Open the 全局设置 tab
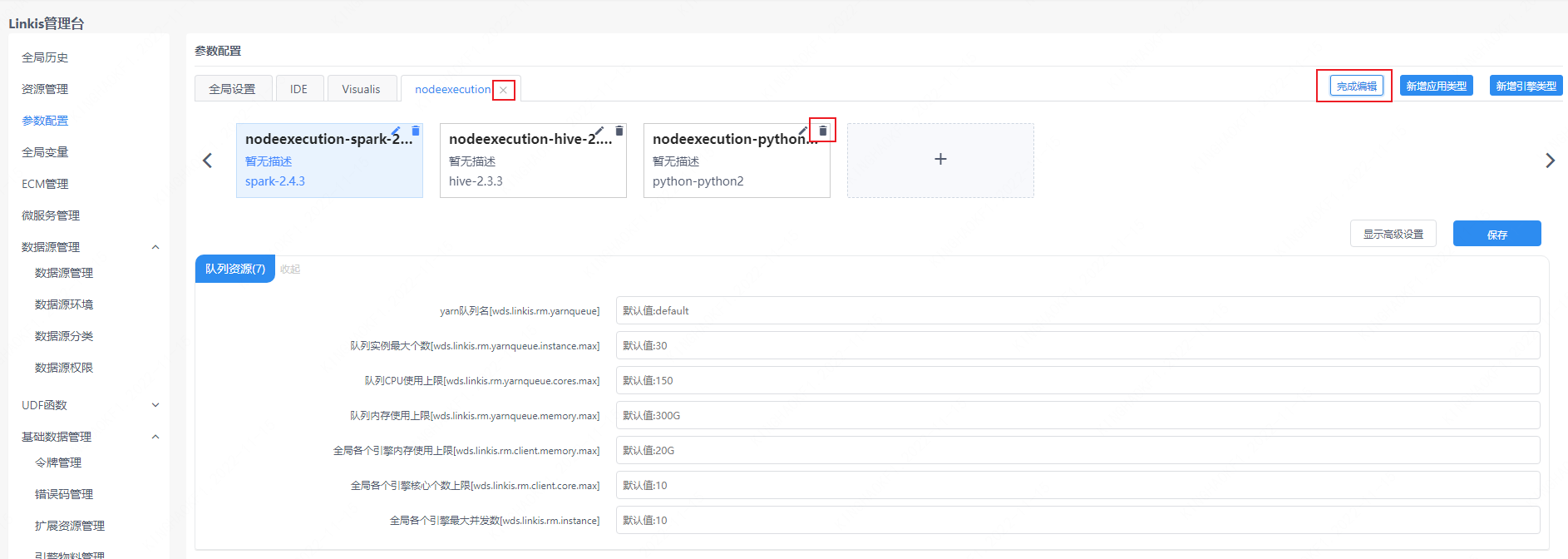 tap(232, 89)
